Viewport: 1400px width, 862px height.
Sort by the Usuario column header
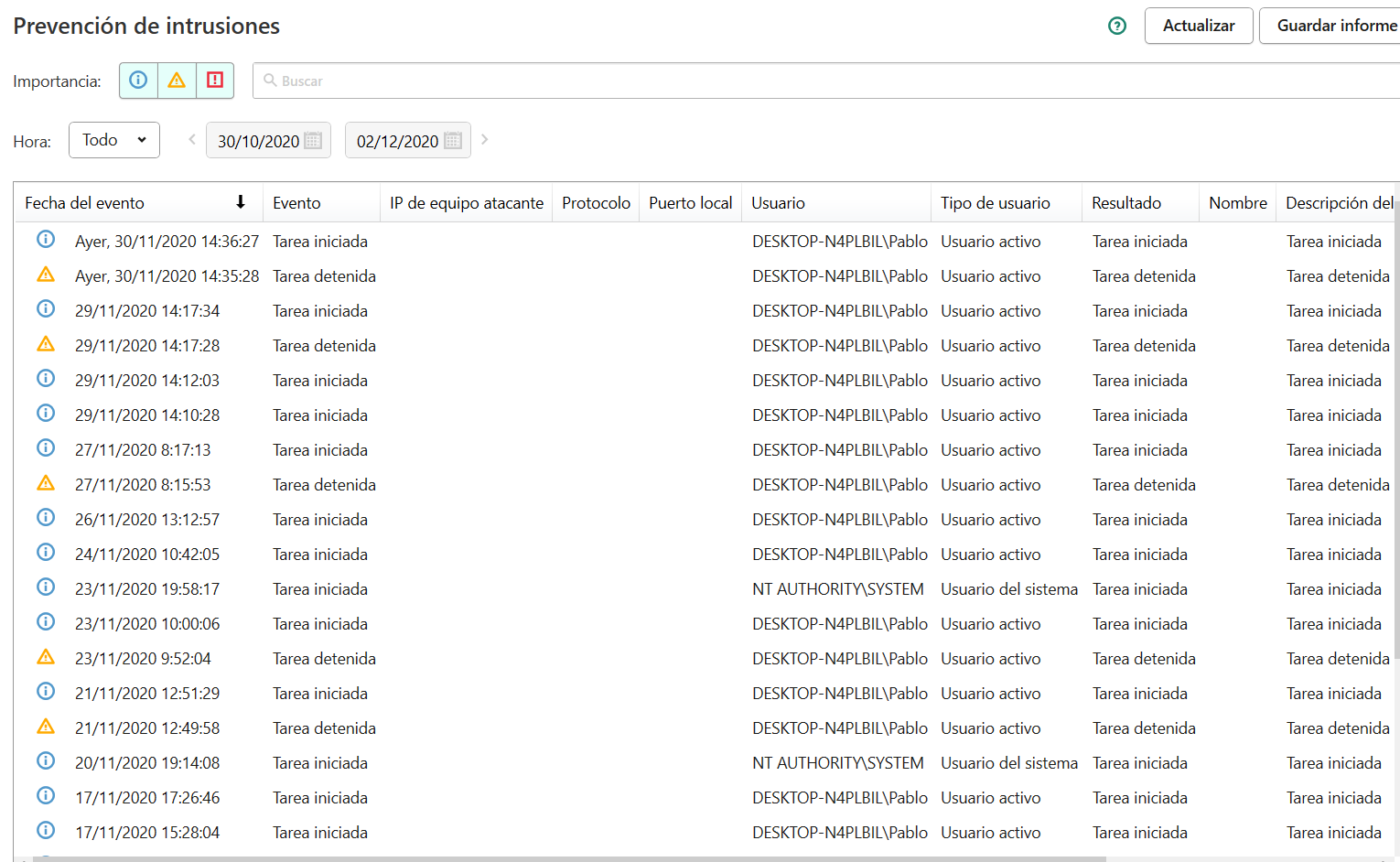[778, 203]
